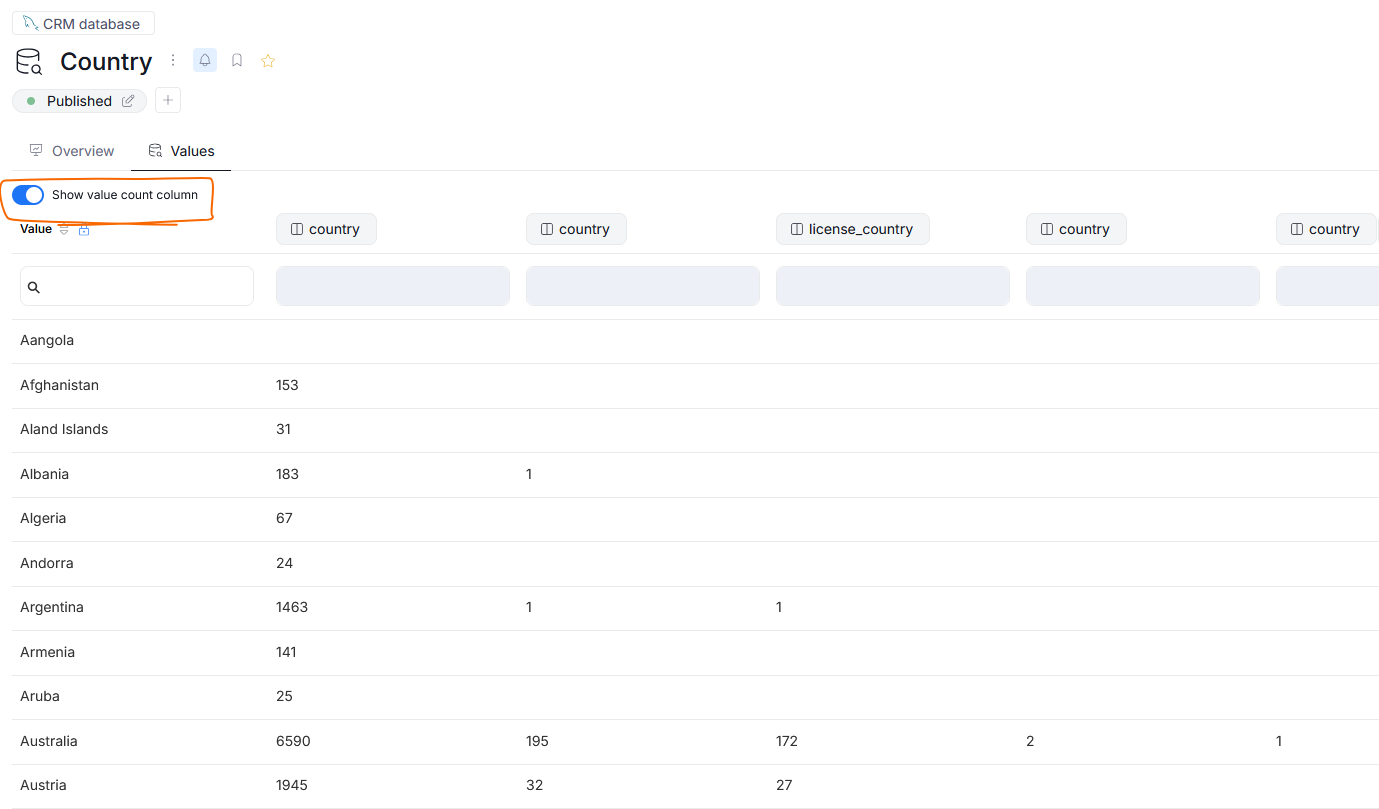Screen dimensions: 1379x809
Task: Click the database icon left of the Country title
Action: (x=29, y=62)
